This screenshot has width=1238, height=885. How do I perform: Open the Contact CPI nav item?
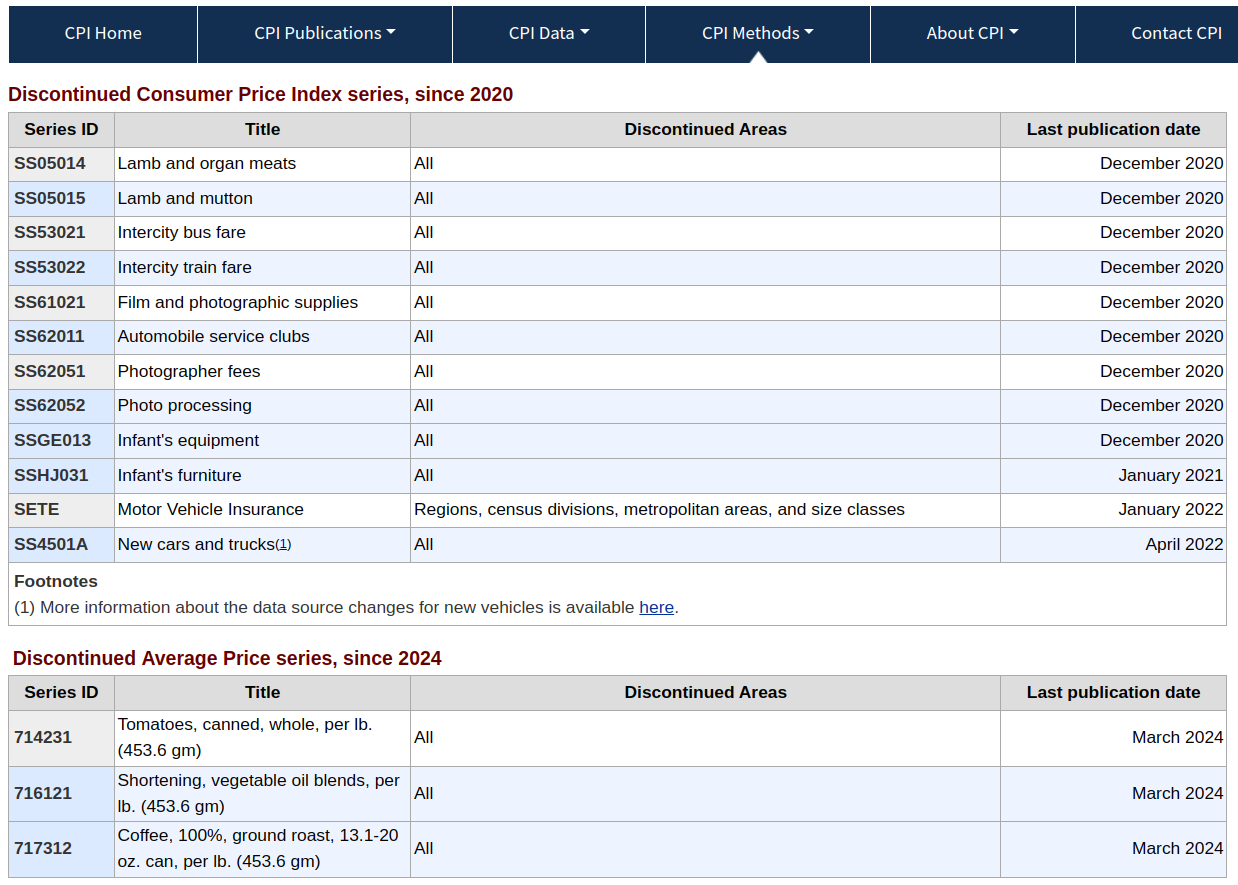coord(1175,33)
